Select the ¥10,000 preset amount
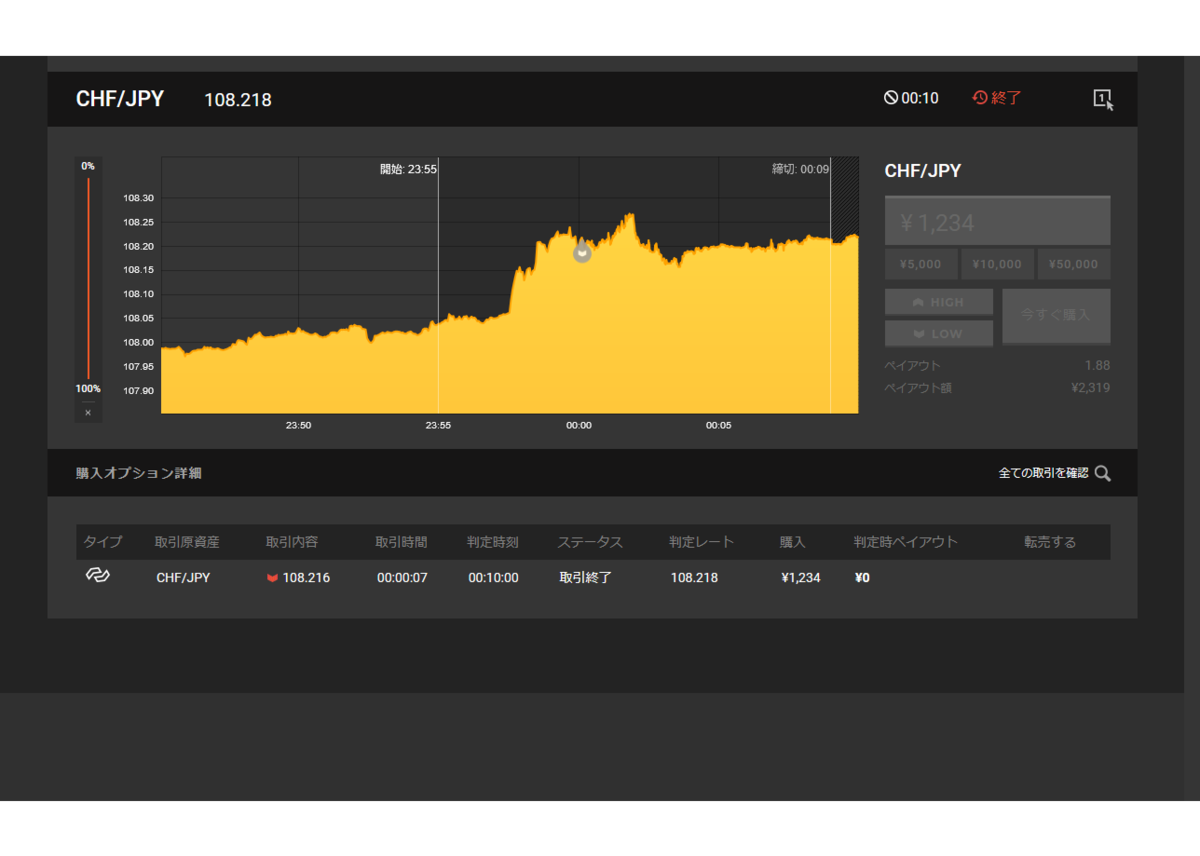This screenshot has width=1200, height=856. point(997,264)
